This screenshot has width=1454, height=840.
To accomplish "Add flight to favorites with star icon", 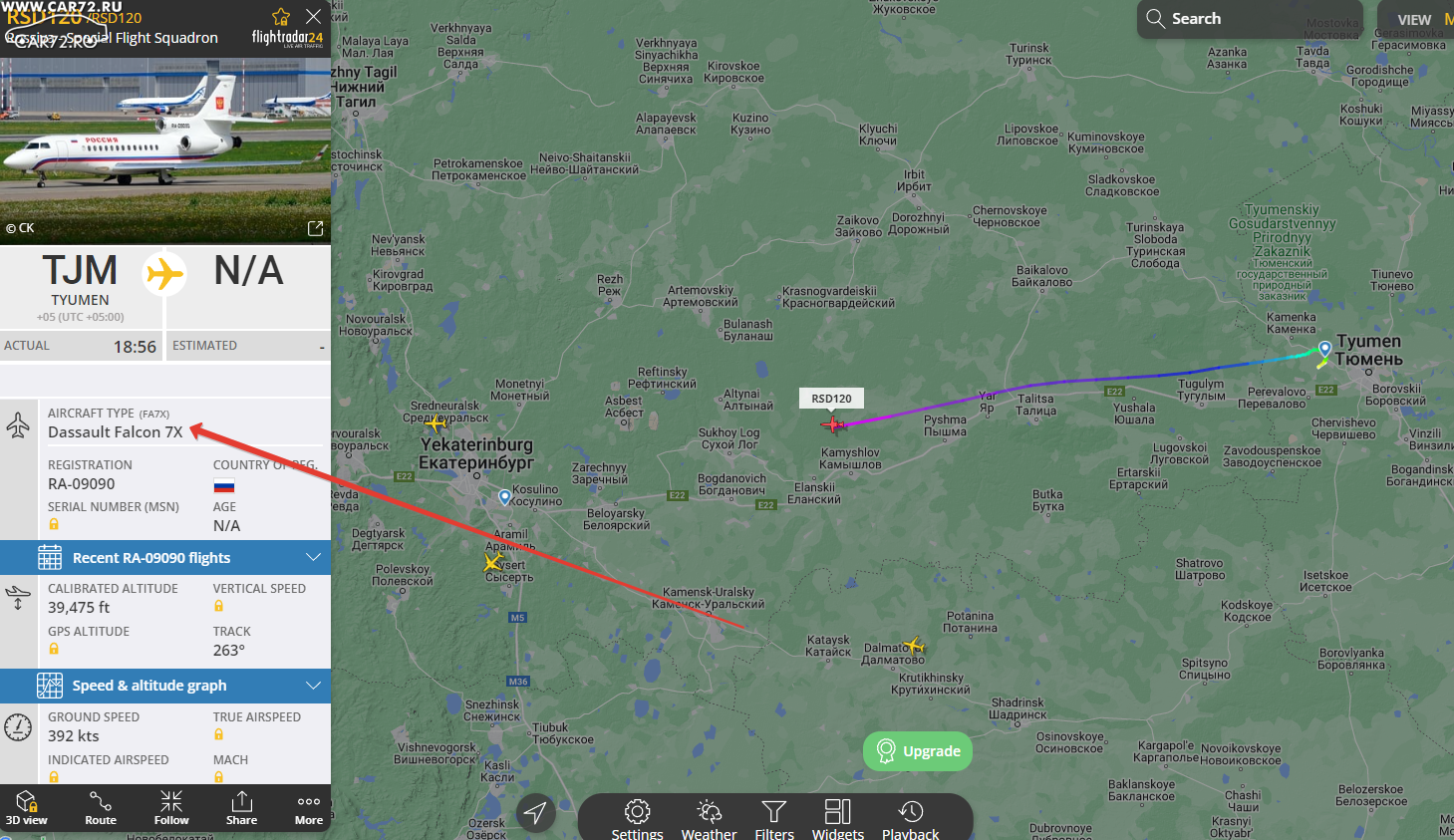I will tap(281, 17).
